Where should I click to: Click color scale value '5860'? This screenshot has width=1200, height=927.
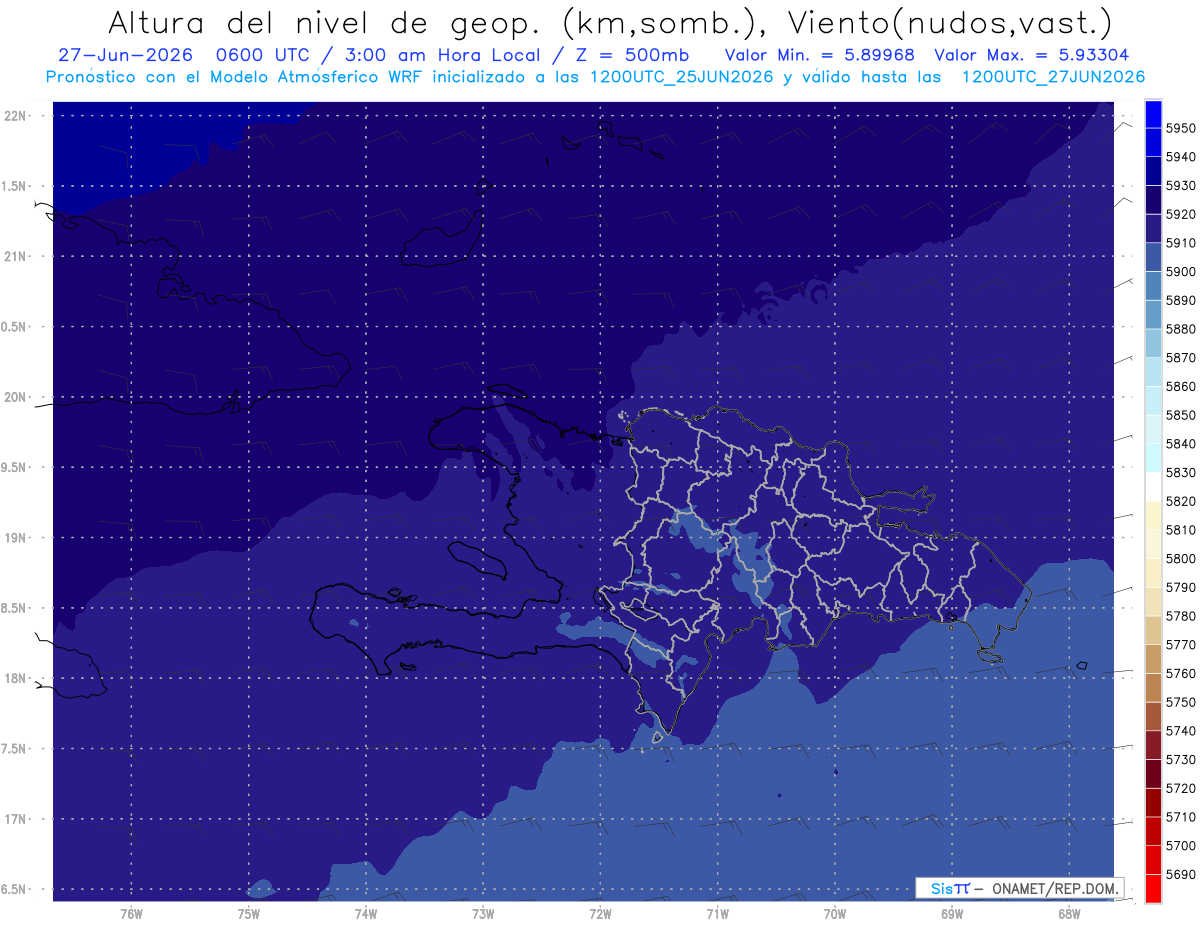[x=1181, y=386]
